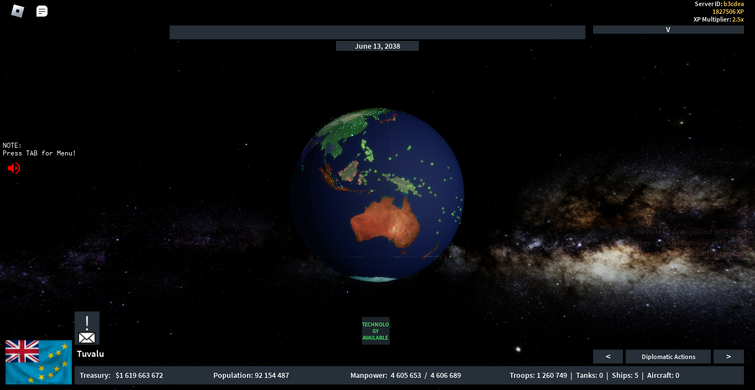
Task: Select Australia on the globe
Action: (x=385, y=222)
